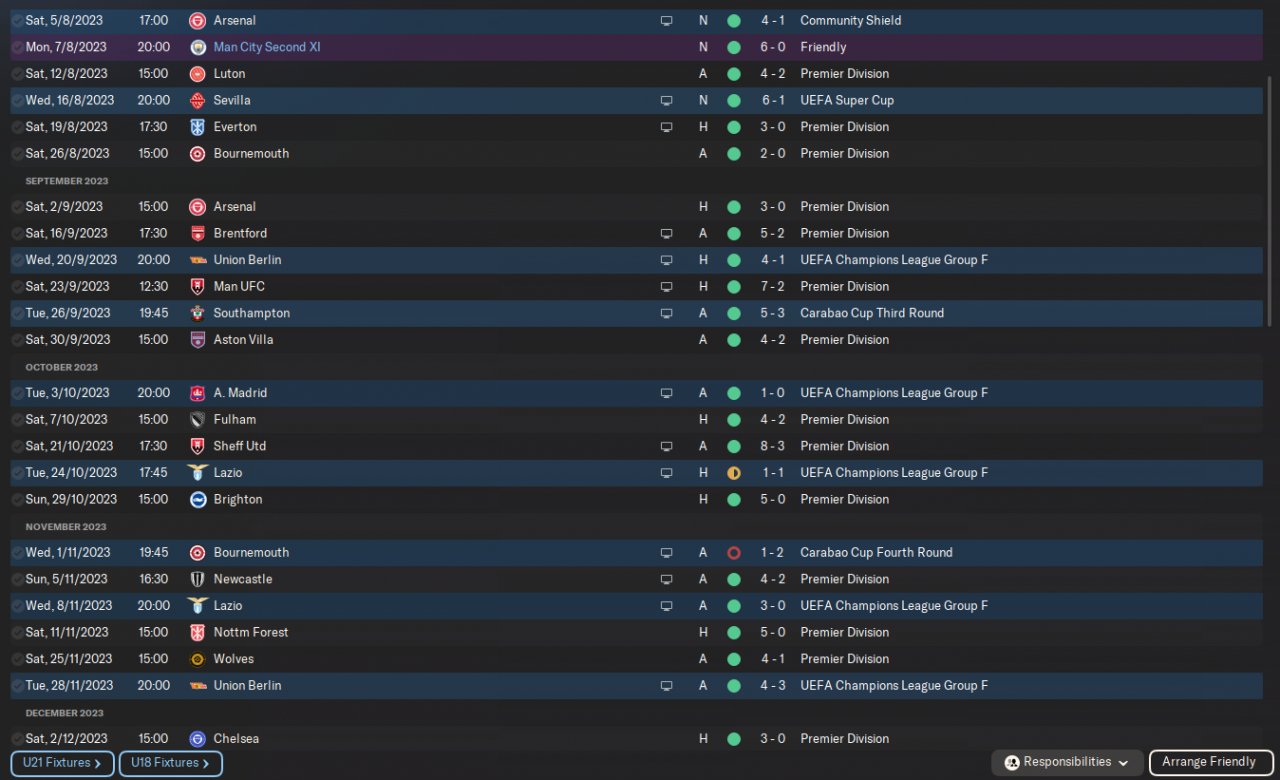Click the Responsibilities person icon

pos(1011,762)
